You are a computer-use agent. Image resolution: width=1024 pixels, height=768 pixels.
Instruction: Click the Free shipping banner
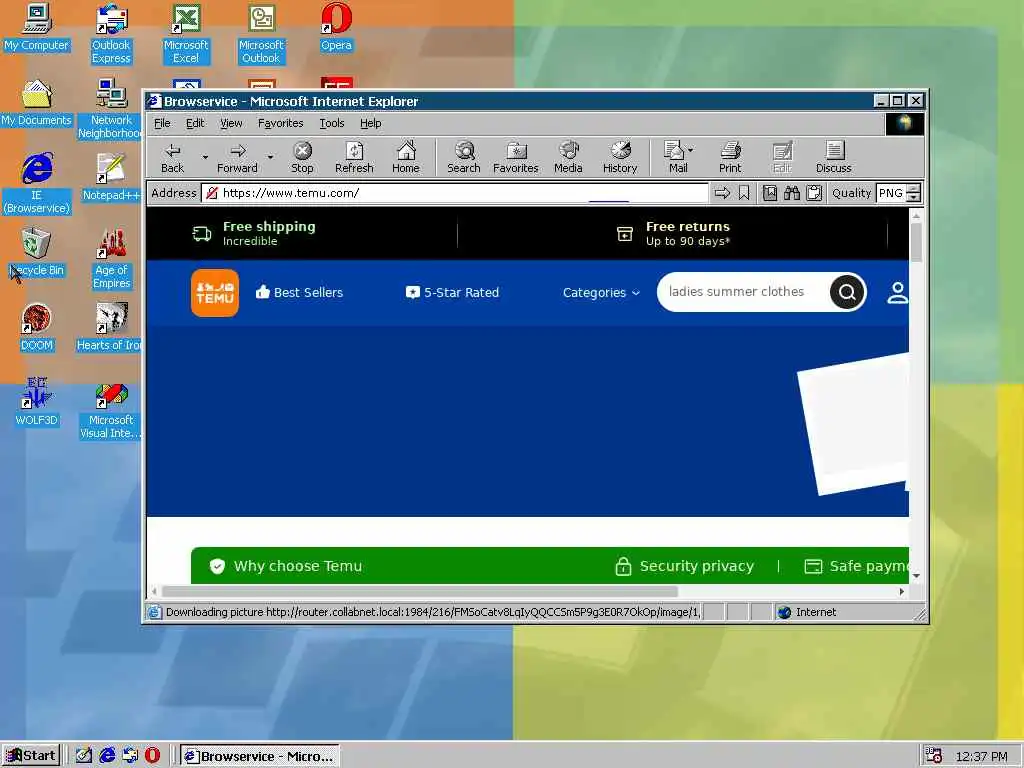254,233
